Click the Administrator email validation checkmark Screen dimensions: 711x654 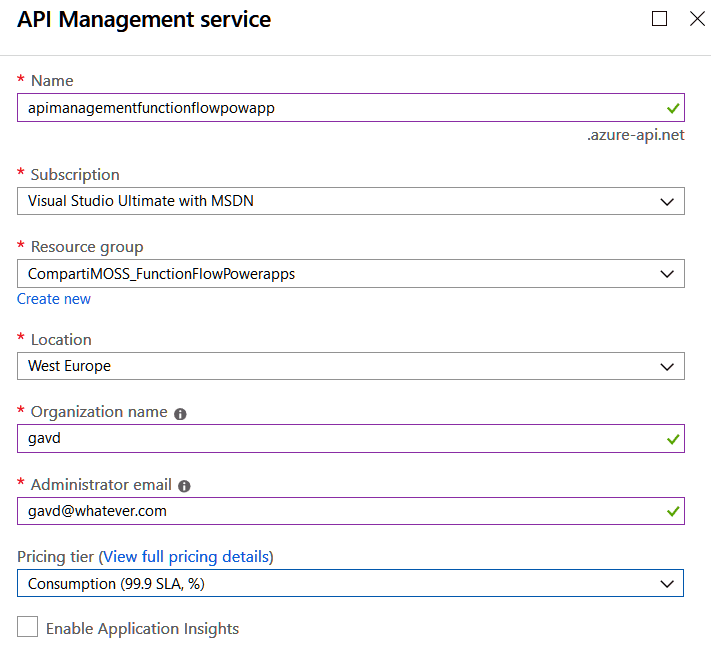tap(673, 511)
